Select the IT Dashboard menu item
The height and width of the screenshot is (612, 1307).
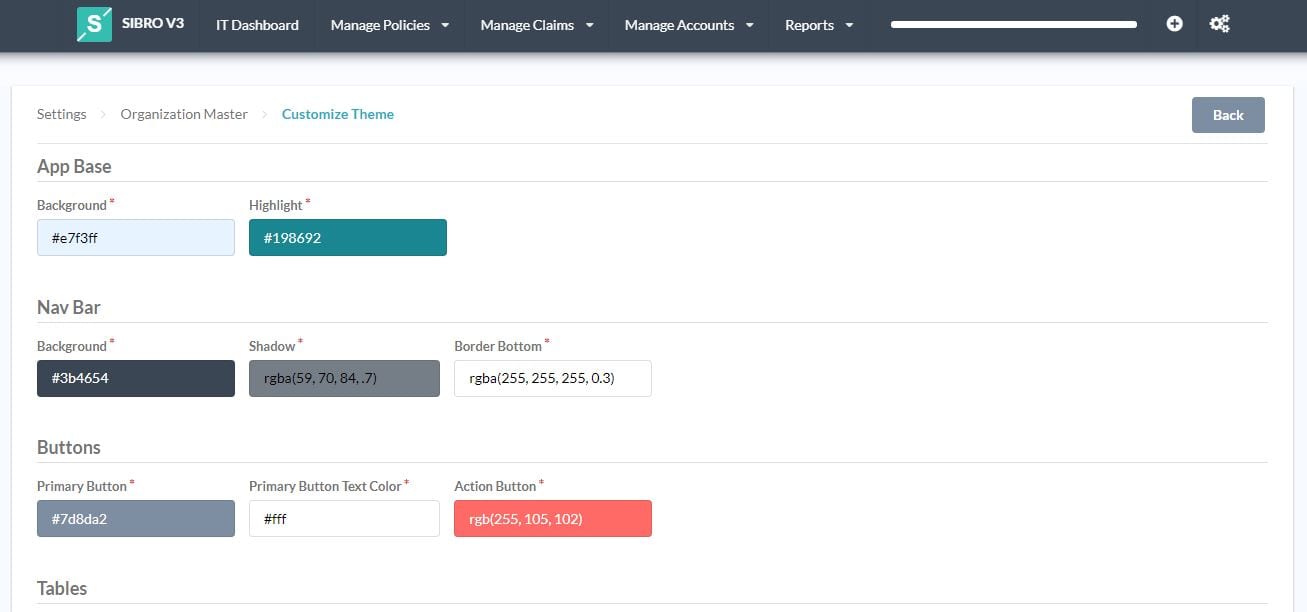256,25
